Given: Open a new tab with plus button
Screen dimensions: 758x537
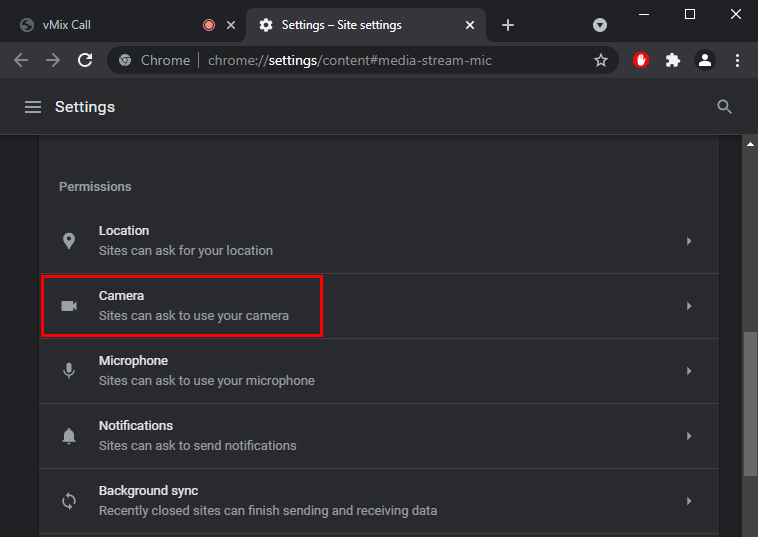Looking at the screenshot, I should point(508,25).
